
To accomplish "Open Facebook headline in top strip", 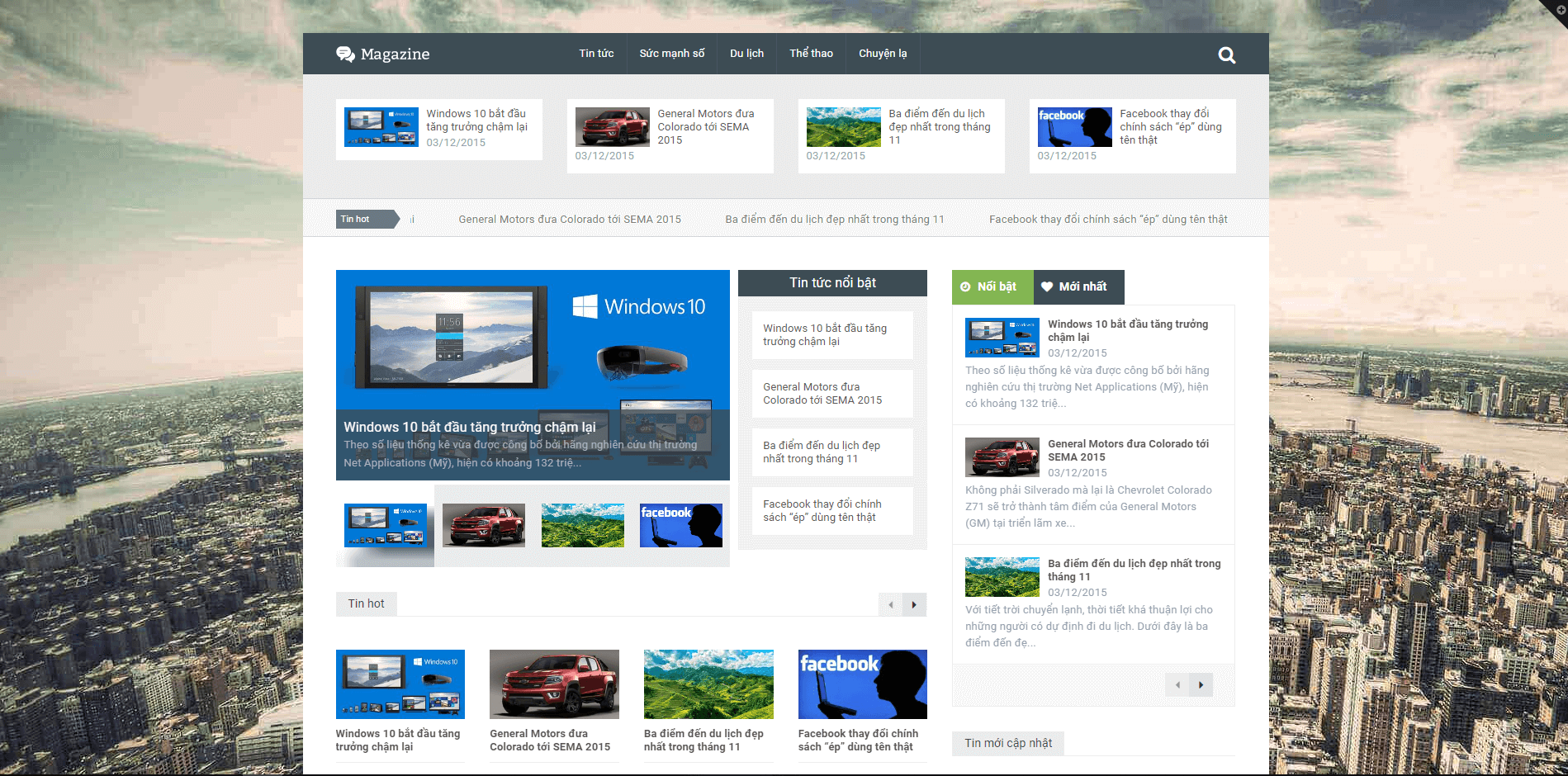I will pyautogui.click(x=1171, y=127).
